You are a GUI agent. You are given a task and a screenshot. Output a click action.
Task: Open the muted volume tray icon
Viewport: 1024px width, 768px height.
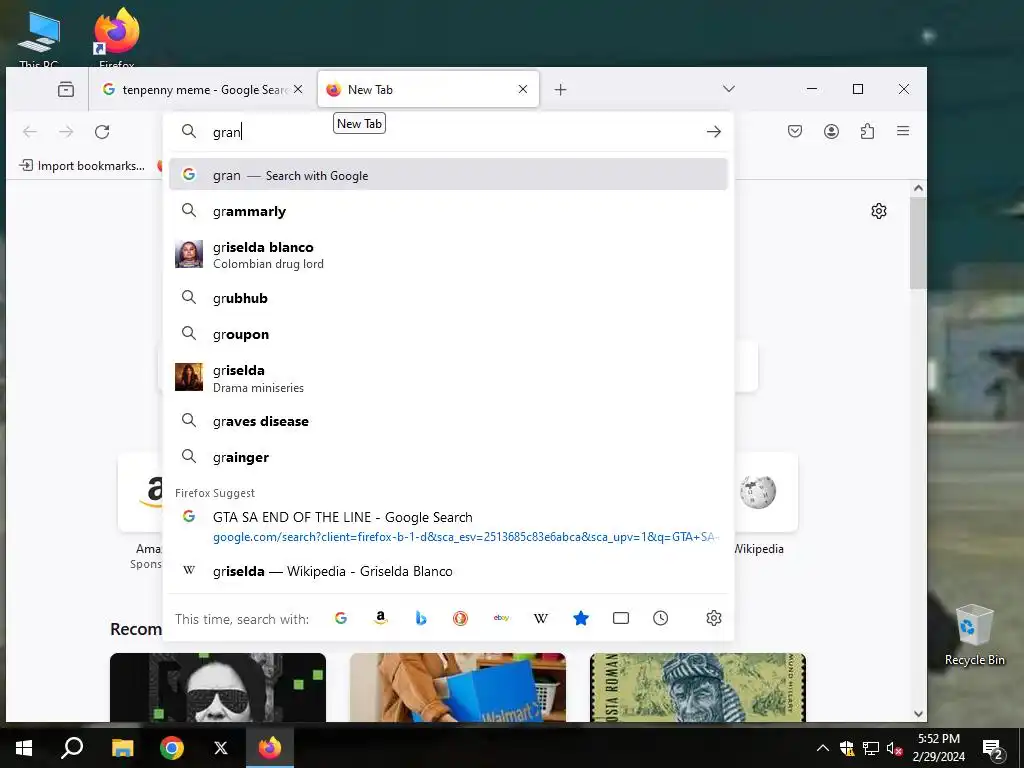tap(894, 748)
